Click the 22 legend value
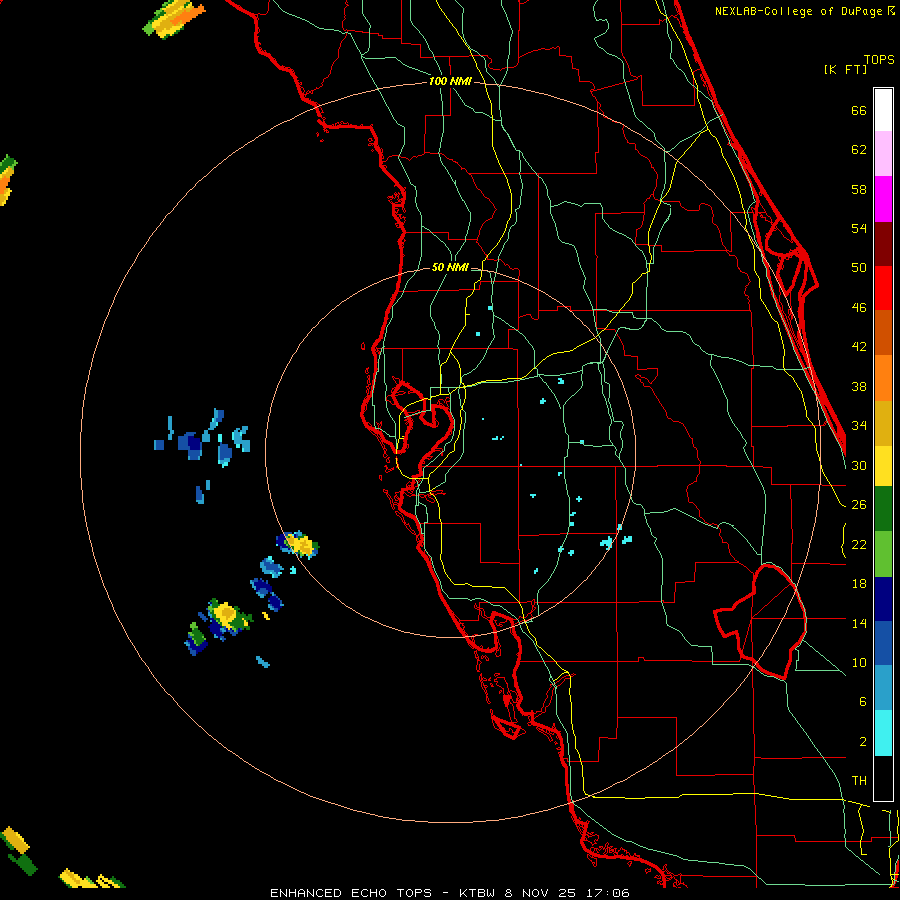 tap(859, 544)
